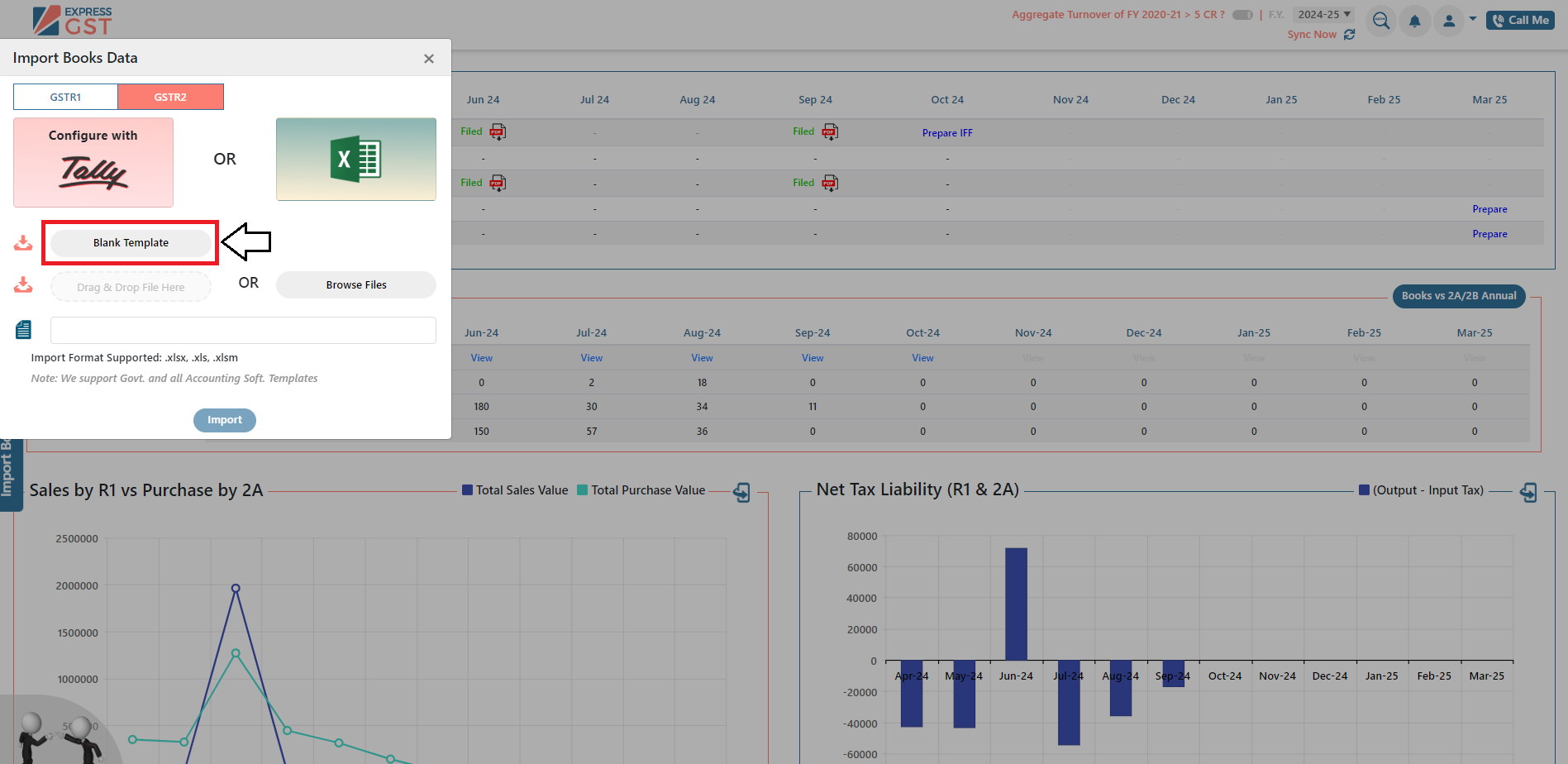
Task: Click the Call Me button
Action: tap(1520, 21)
